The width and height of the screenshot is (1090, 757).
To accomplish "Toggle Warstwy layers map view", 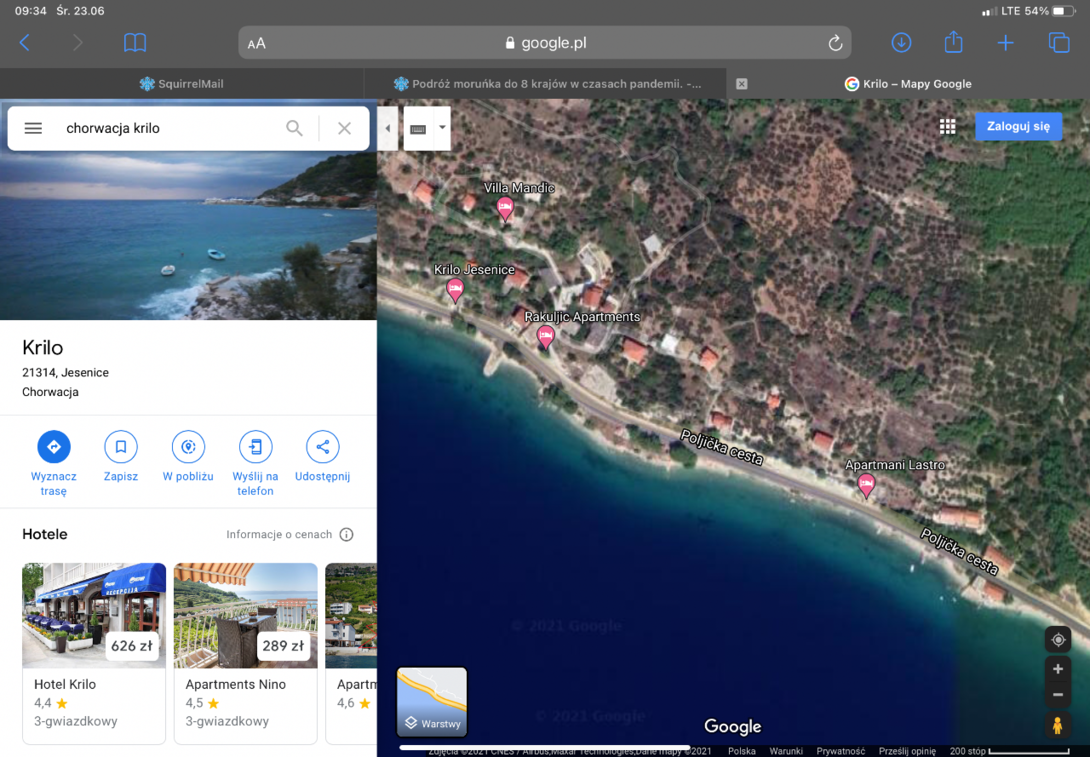I will [432, 701].
